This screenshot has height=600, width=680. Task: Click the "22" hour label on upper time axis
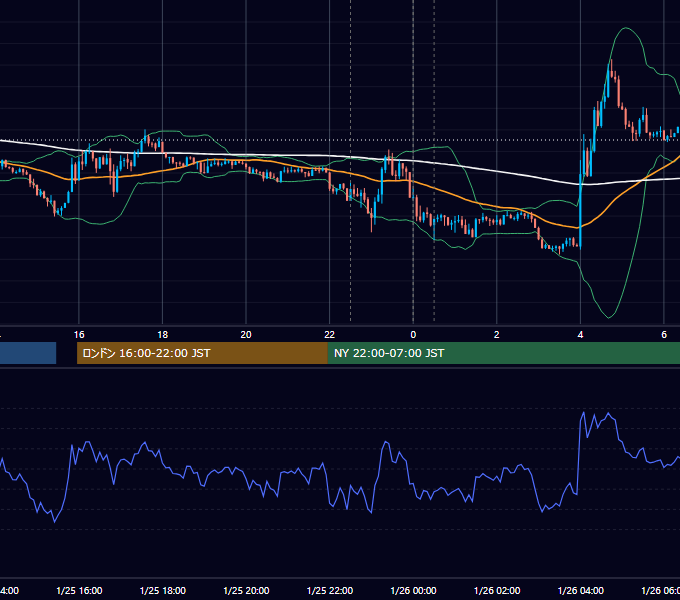(330, 335)
